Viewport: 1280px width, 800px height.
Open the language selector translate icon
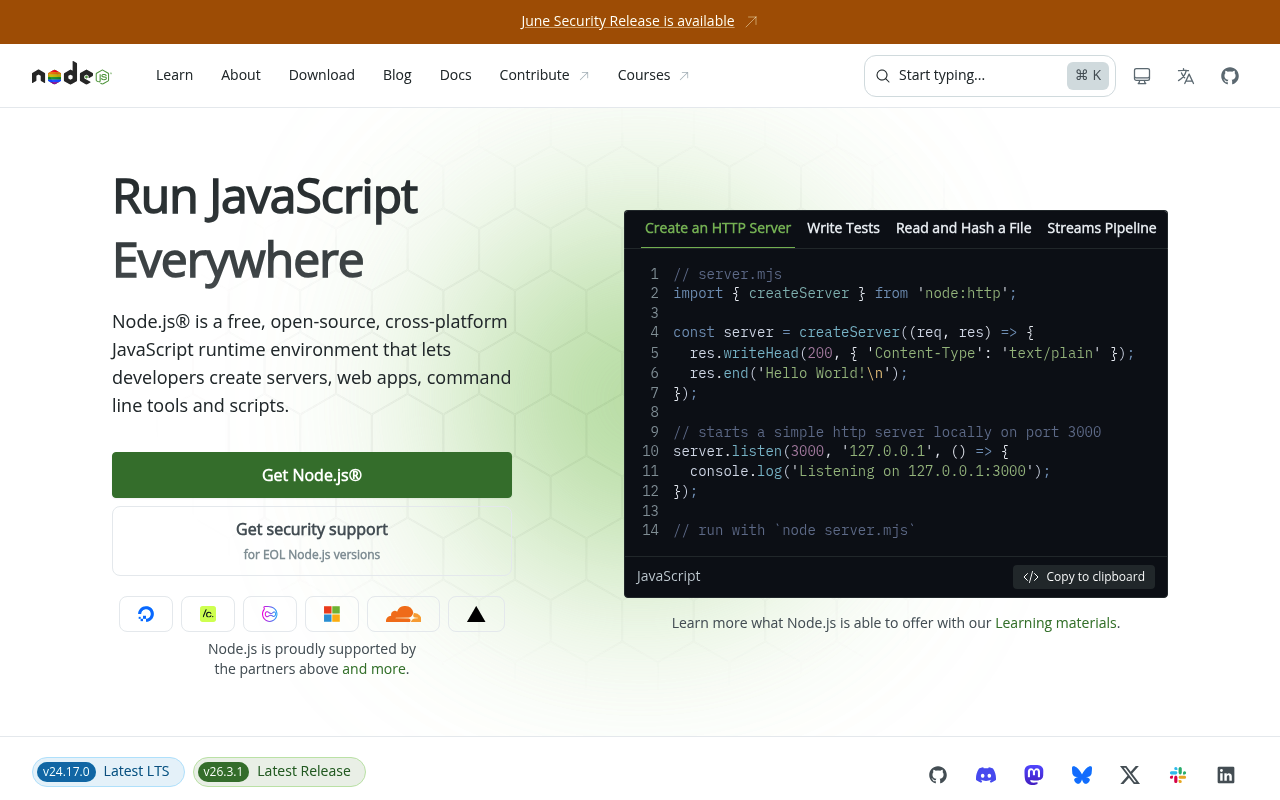coord(1186,76)
